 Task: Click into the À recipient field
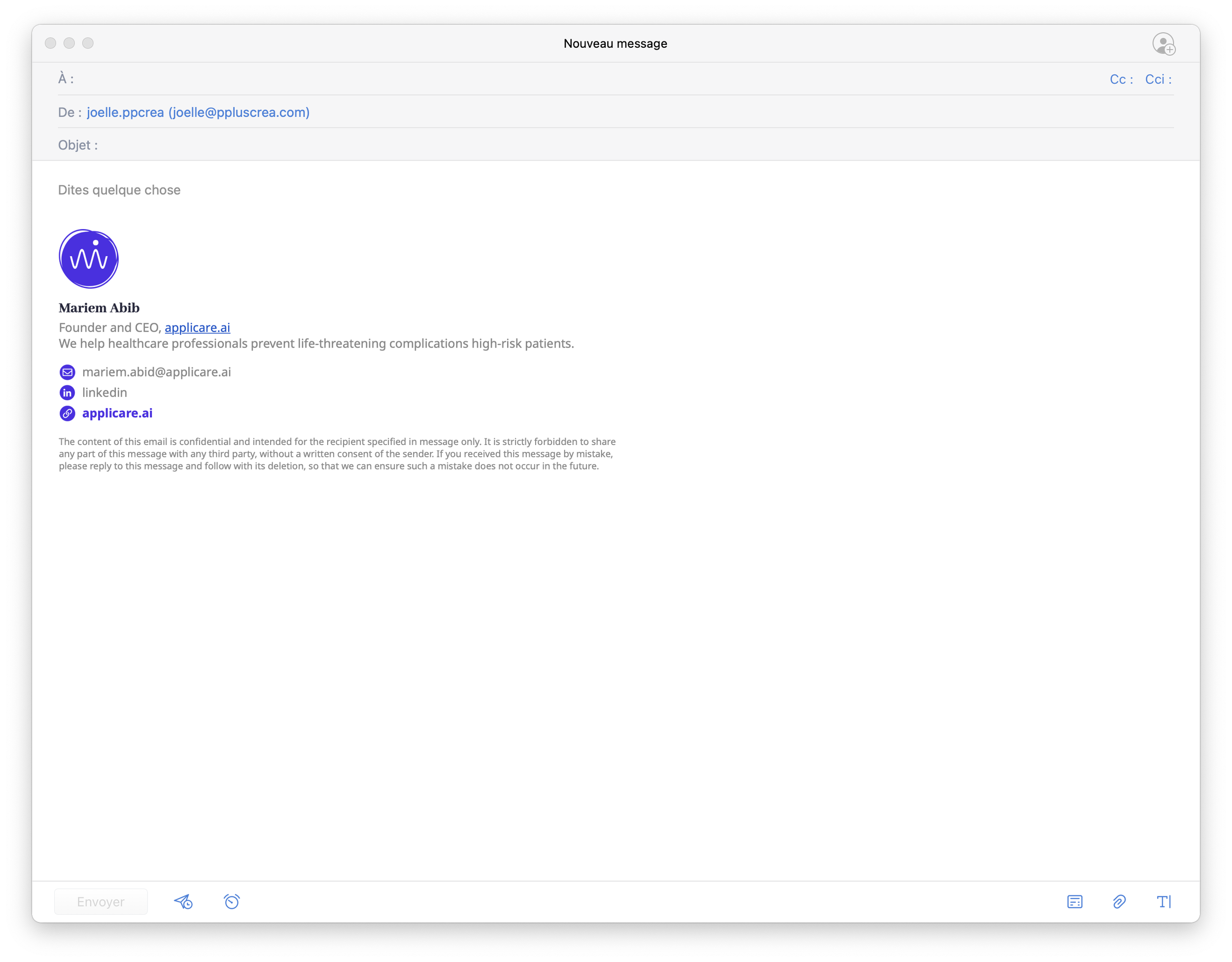pos(564,79)
